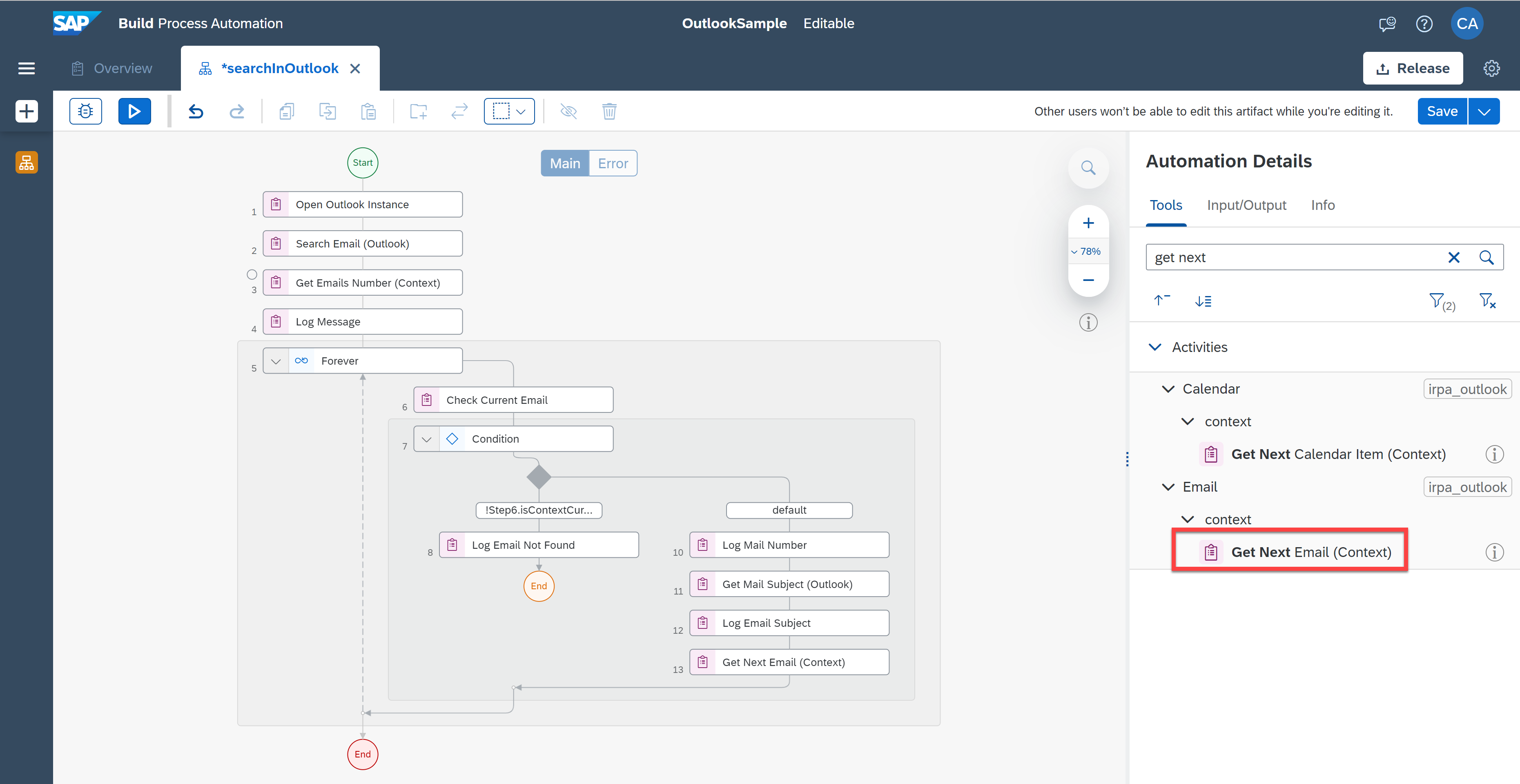
Task: Show info for Get Next Calendar Item
Action: click(1494, 454)
